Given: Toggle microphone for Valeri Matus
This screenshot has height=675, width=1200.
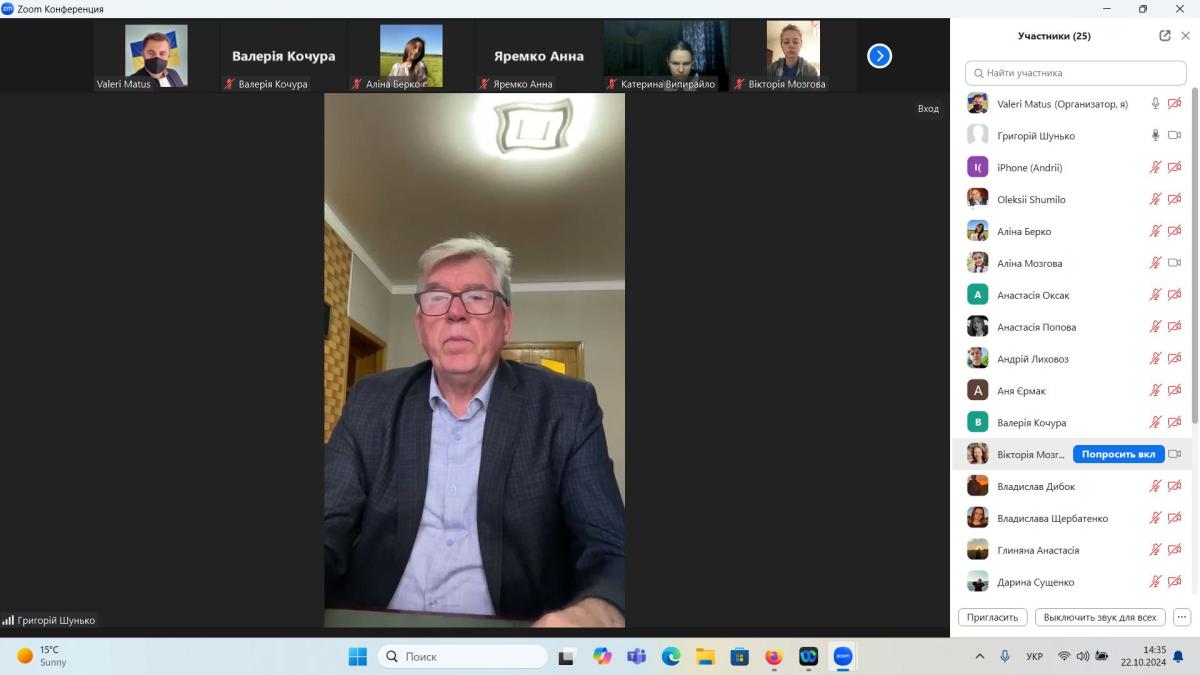Looking at the screenshot, I should (1155, 104).
